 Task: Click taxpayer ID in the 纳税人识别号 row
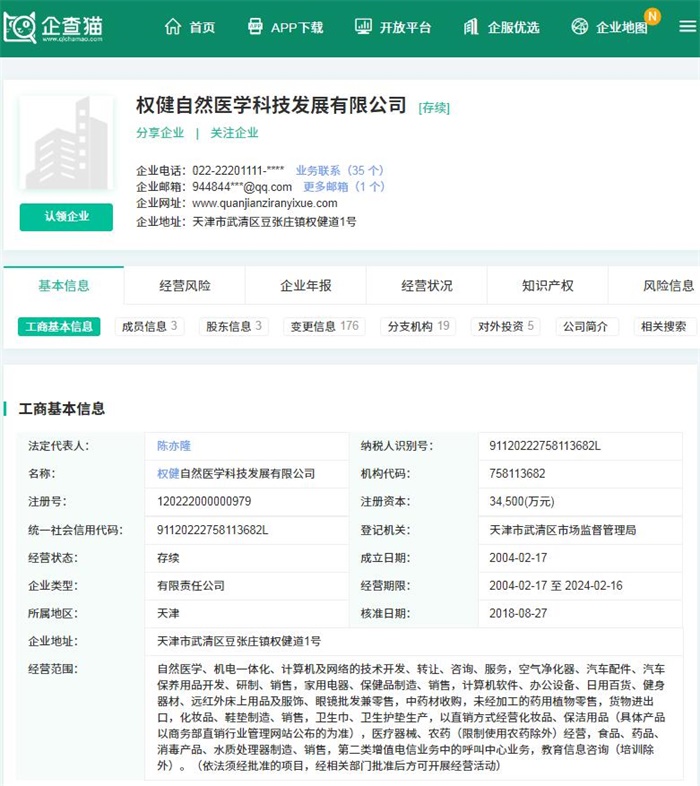pos(545,446)
